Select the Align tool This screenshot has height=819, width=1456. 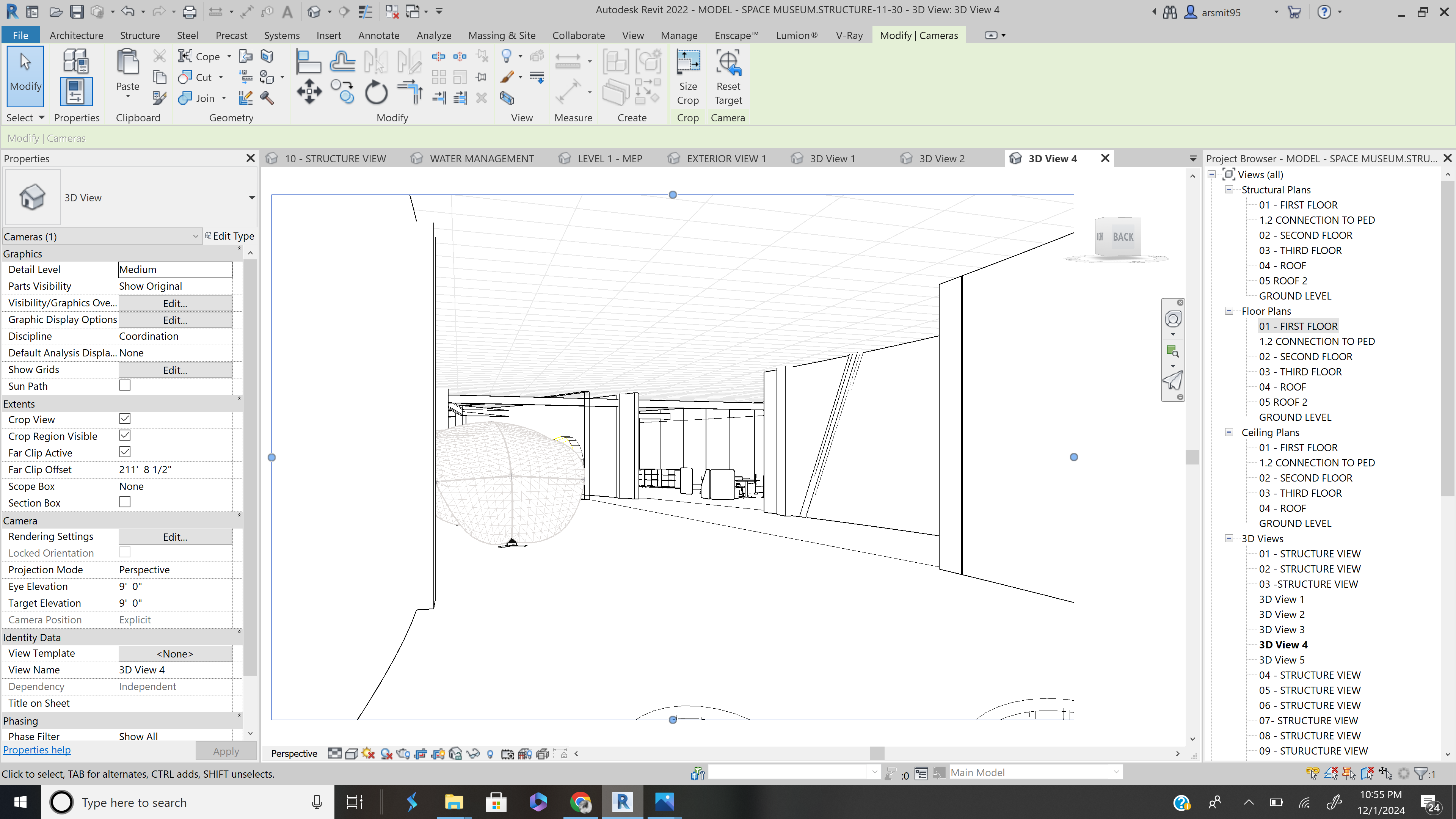click(309, 61)
